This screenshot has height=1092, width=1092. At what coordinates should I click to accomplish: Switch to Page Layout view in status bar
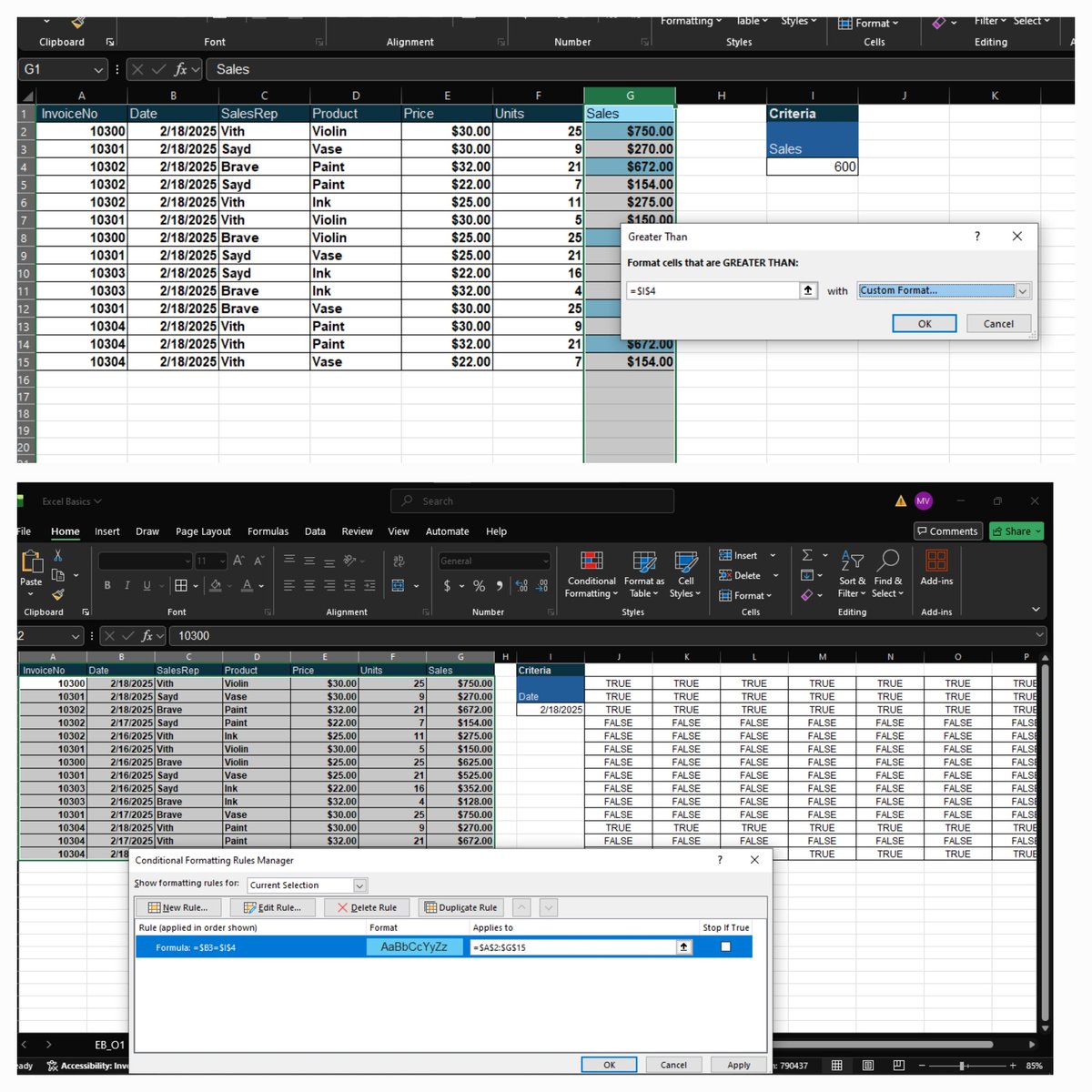coord(867,1065)
